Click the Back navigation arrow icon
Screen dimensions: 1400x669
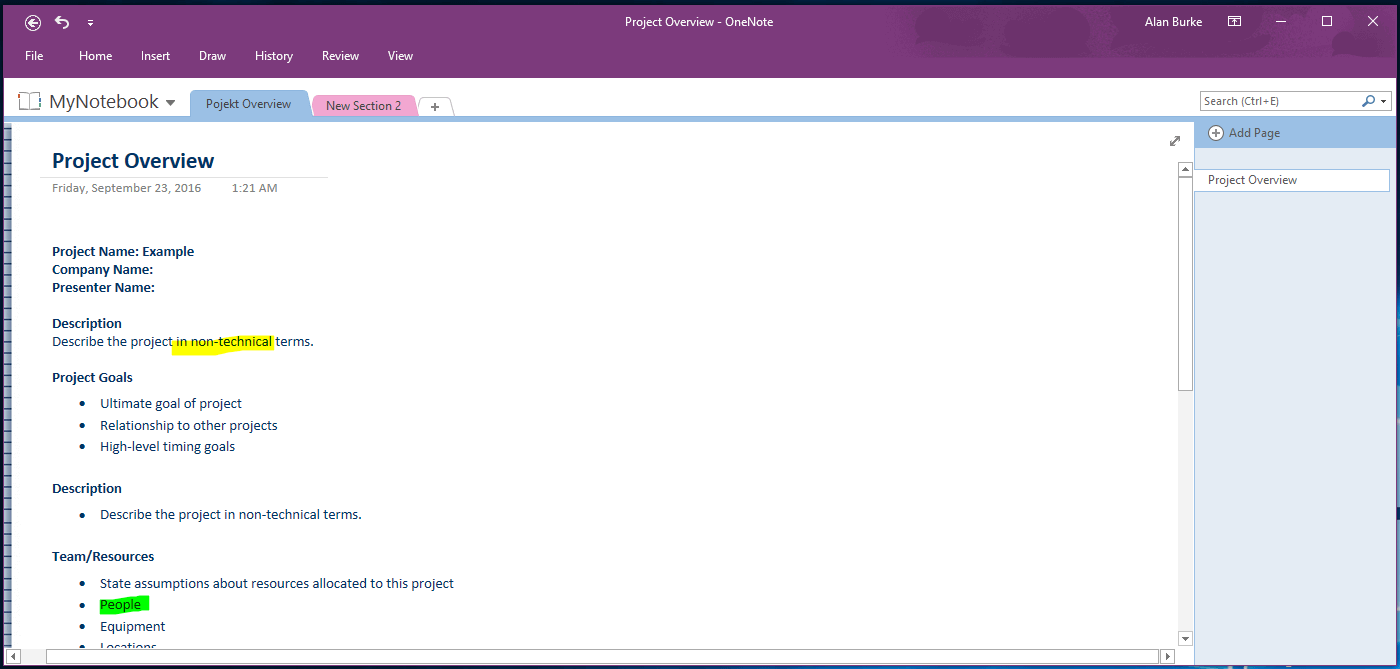pyautogui.click(x=31, y=21)
